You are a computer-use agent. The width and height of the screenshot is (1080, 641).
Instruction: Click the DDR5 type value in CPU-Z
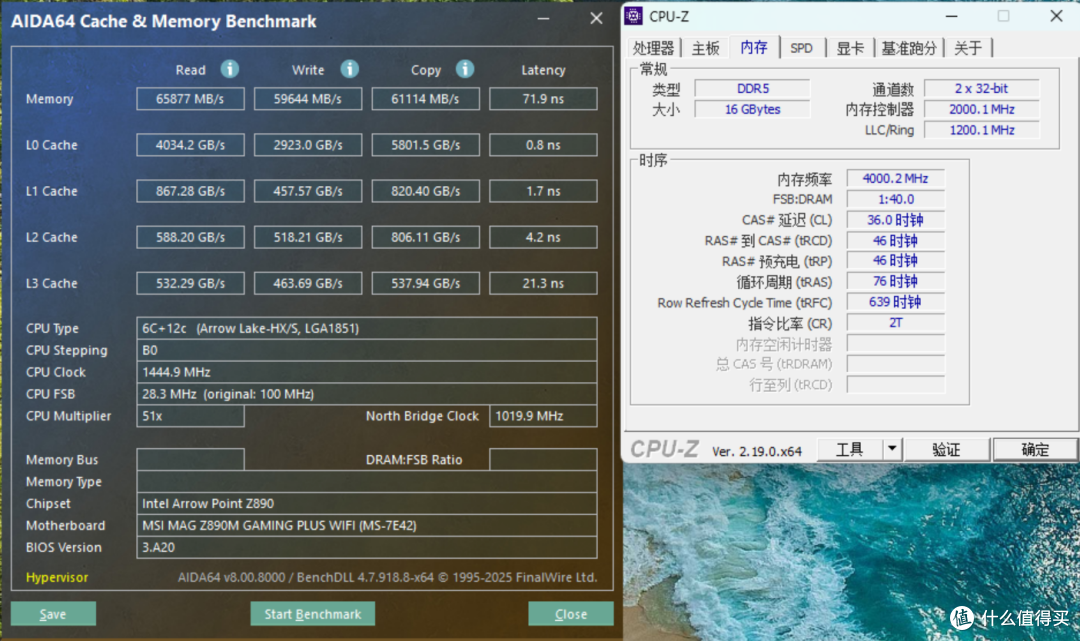(x=752, y=88)
